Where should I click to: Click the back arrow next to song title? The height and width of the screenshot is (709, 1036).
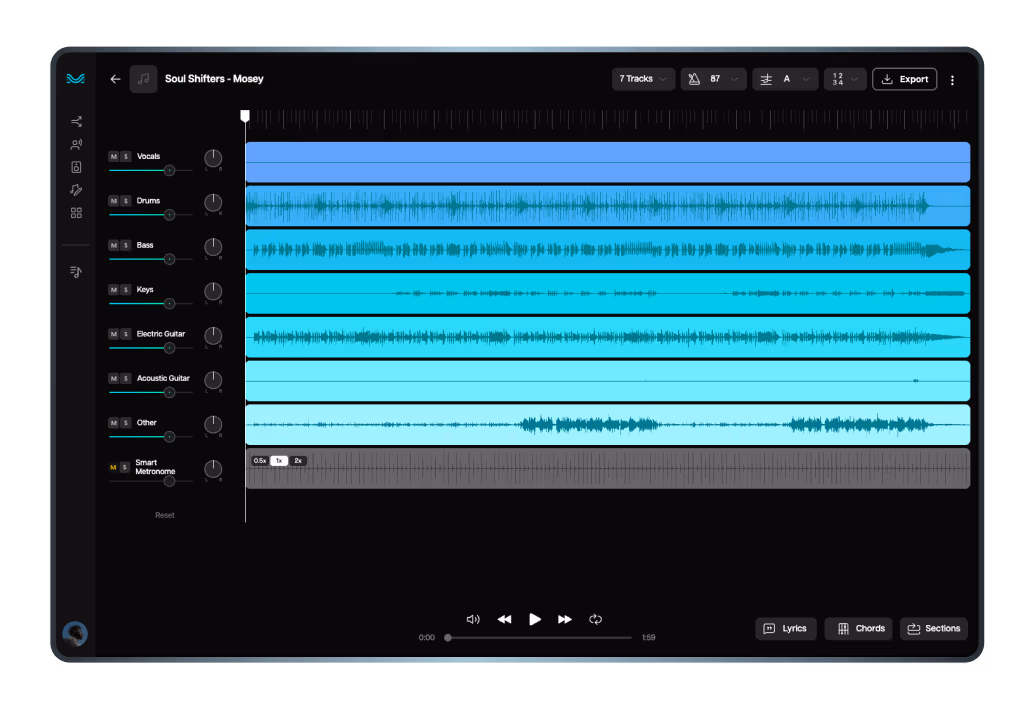115,79
